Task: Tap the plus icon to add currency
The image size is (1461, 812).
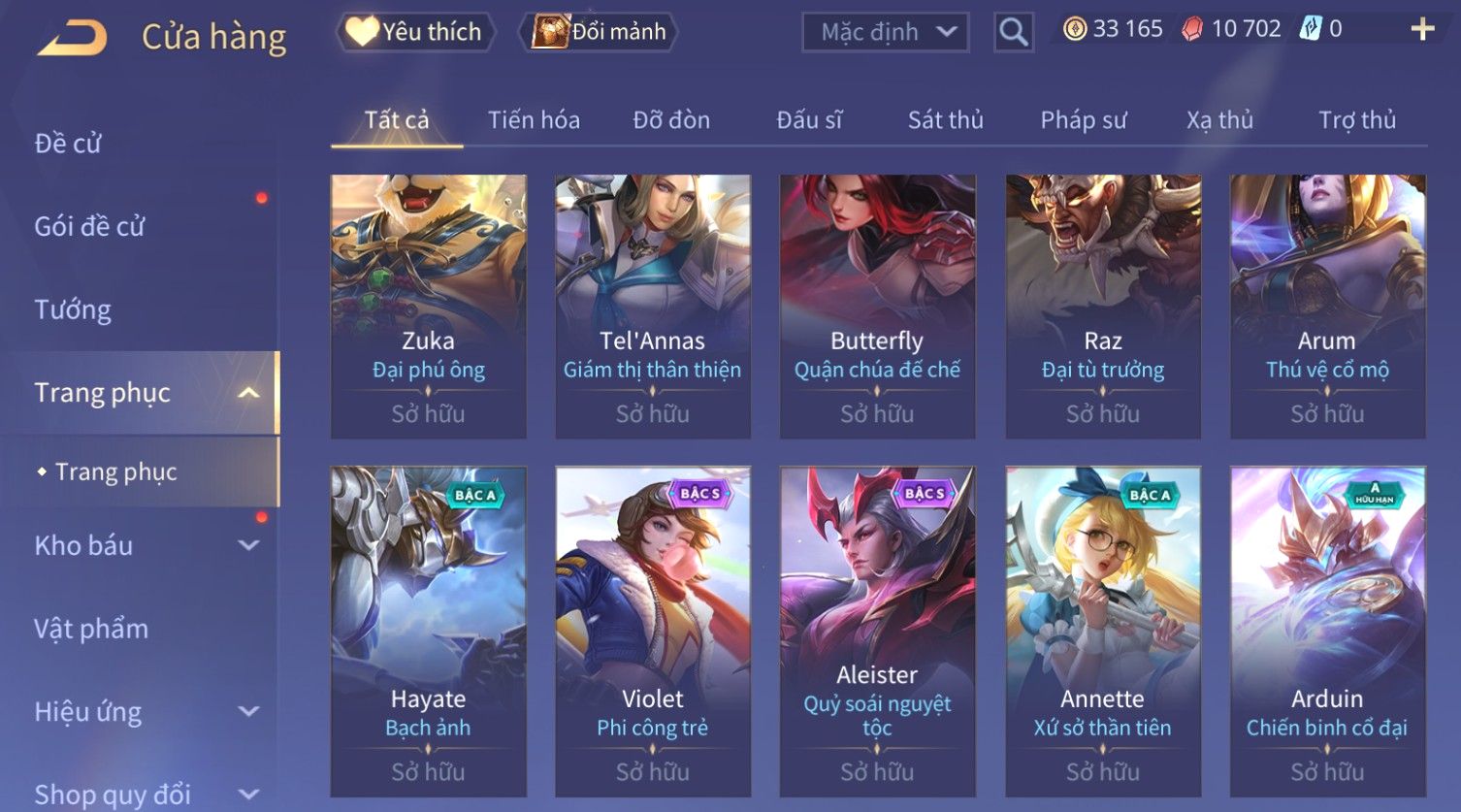Action: pos(1422,29)
